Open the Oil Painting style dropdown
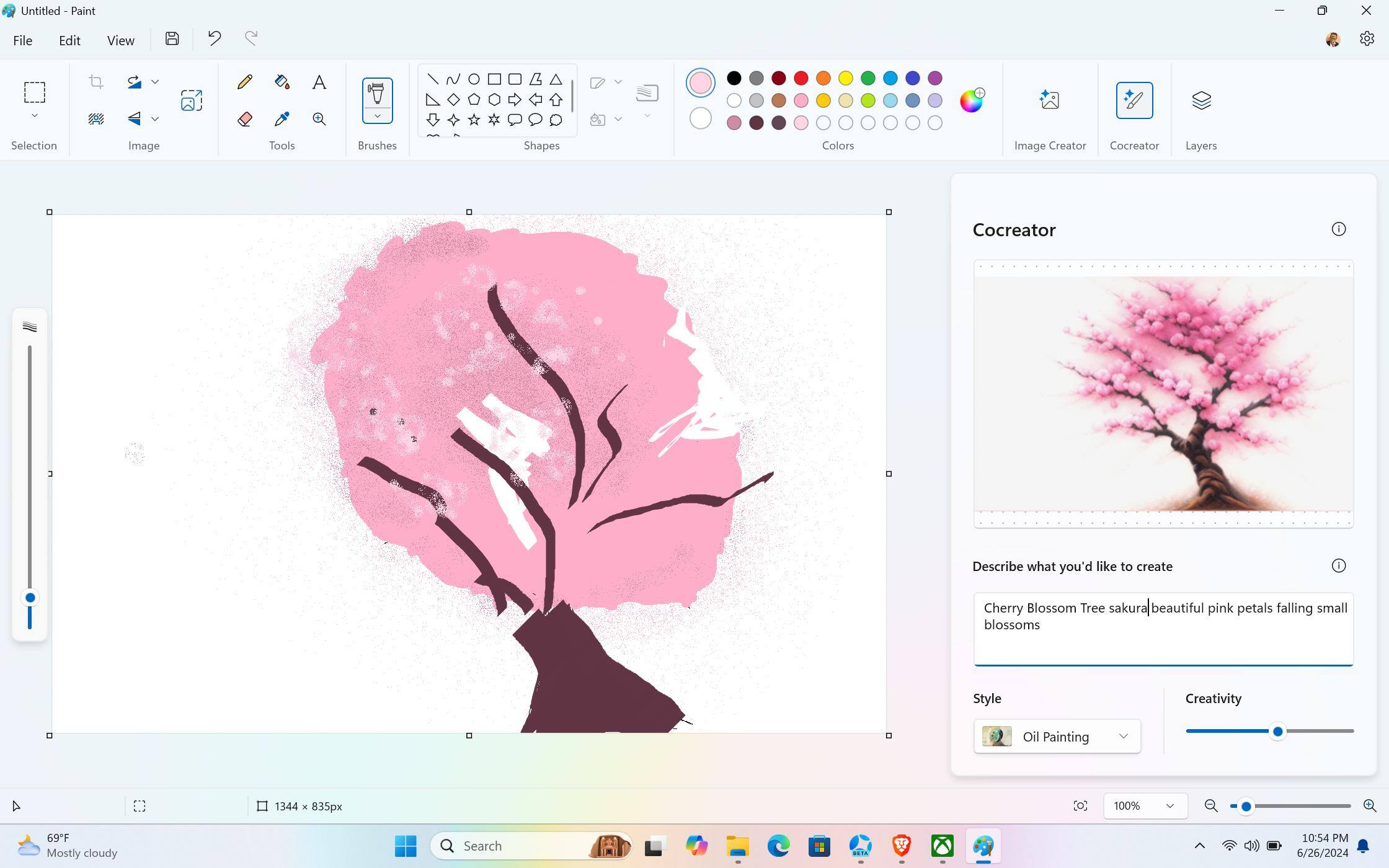The width and height of the screenshot is (1389, 868). (1057, 737)
